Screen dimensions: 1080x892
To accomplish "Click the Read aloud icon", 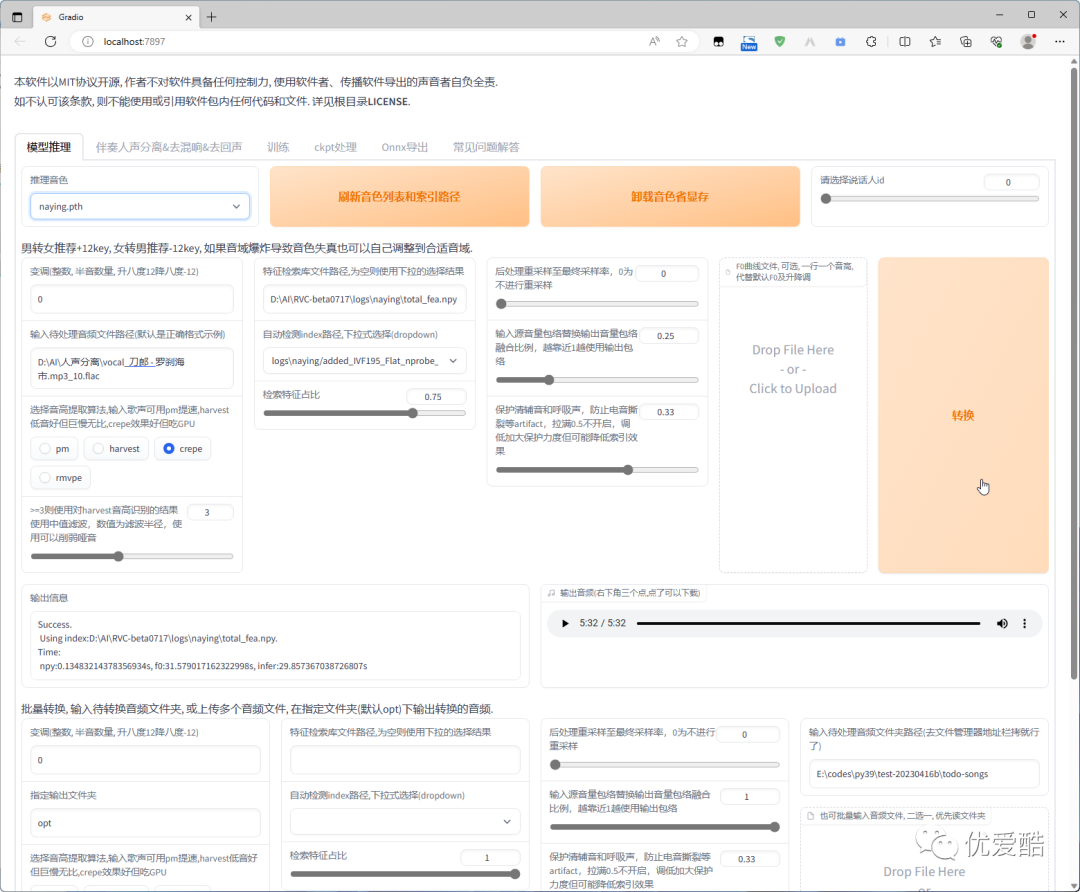I will 654,41.
